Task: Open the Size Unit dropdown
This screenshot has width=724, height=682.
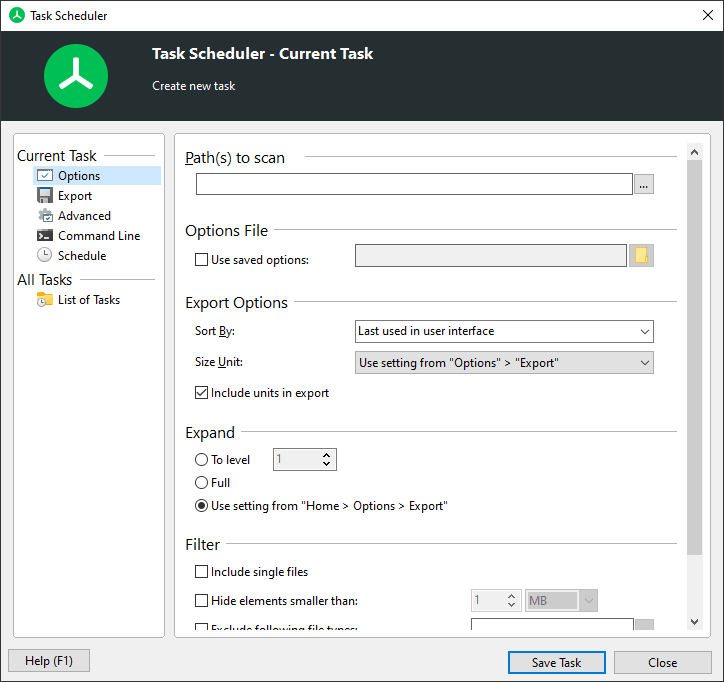Action: point(504,363)
